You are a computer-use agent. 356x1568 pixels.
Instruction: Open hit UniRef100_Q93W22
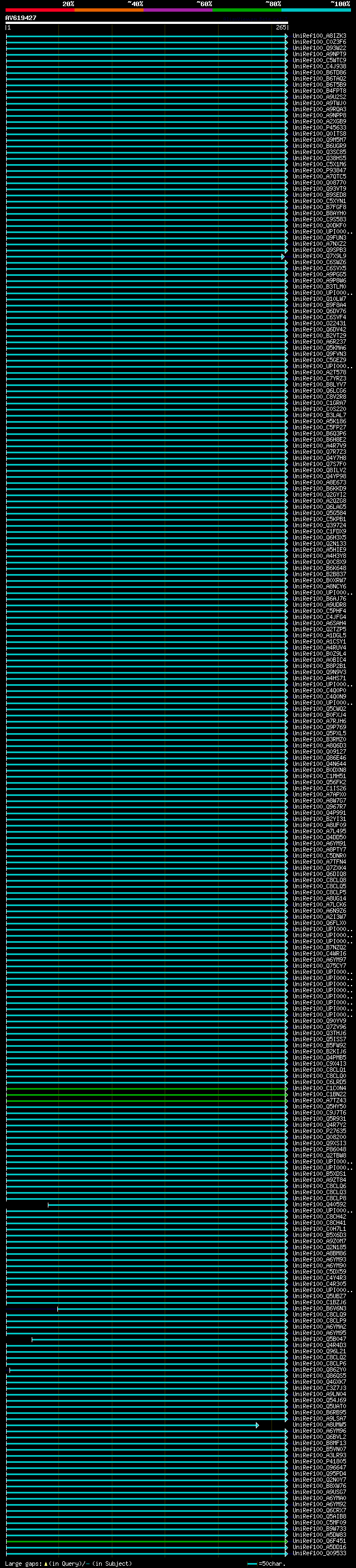pos(319,48)
